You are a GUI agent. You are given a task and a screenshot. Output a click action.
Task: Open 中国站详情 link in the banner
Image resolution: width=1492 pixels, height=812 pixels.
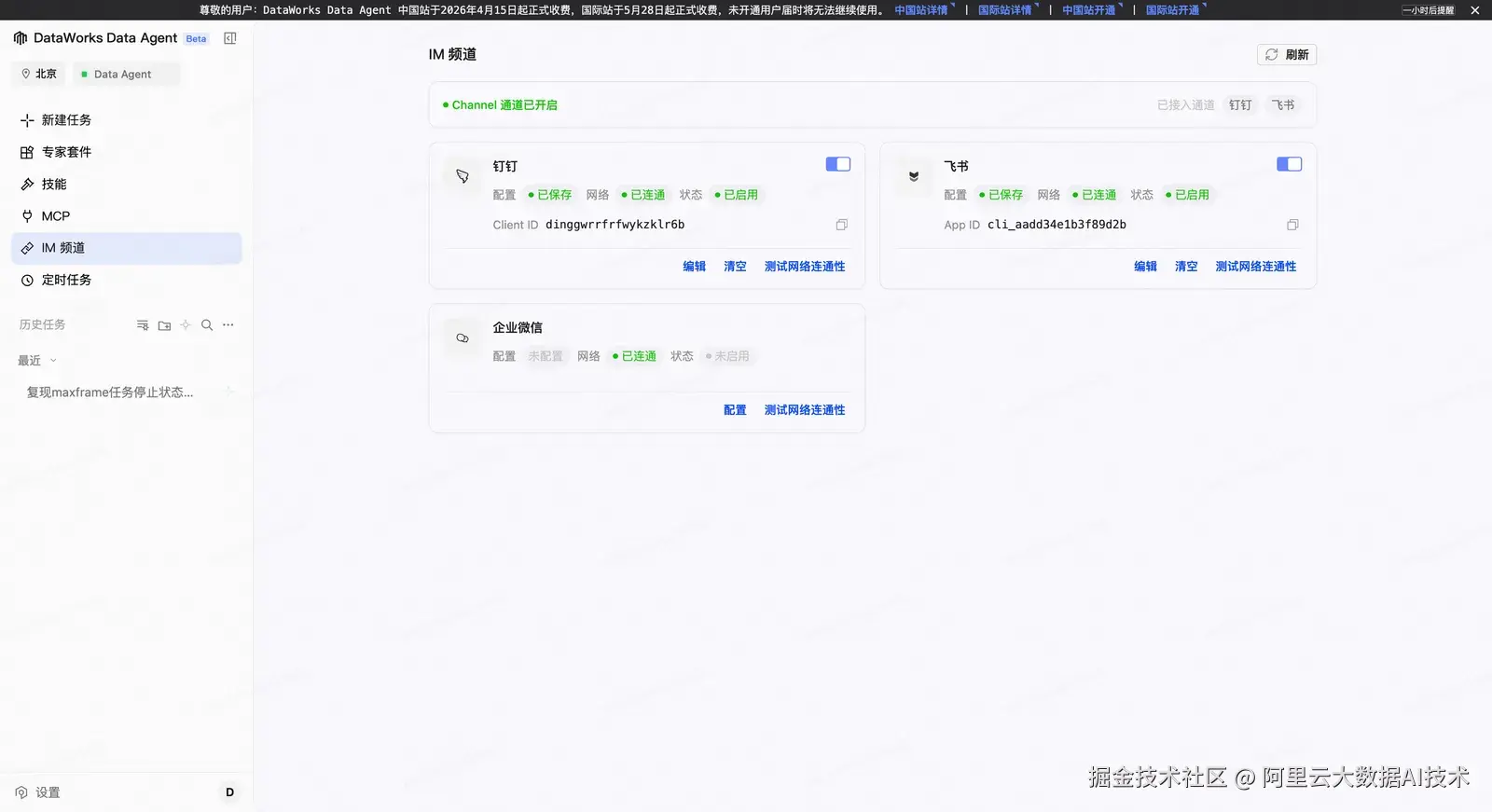coord(921,10)
